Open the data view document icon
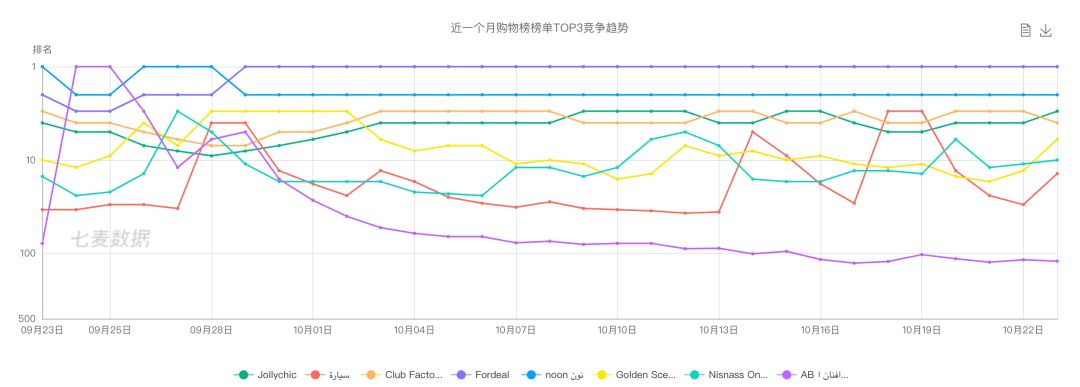 (x=1025, y=30)
